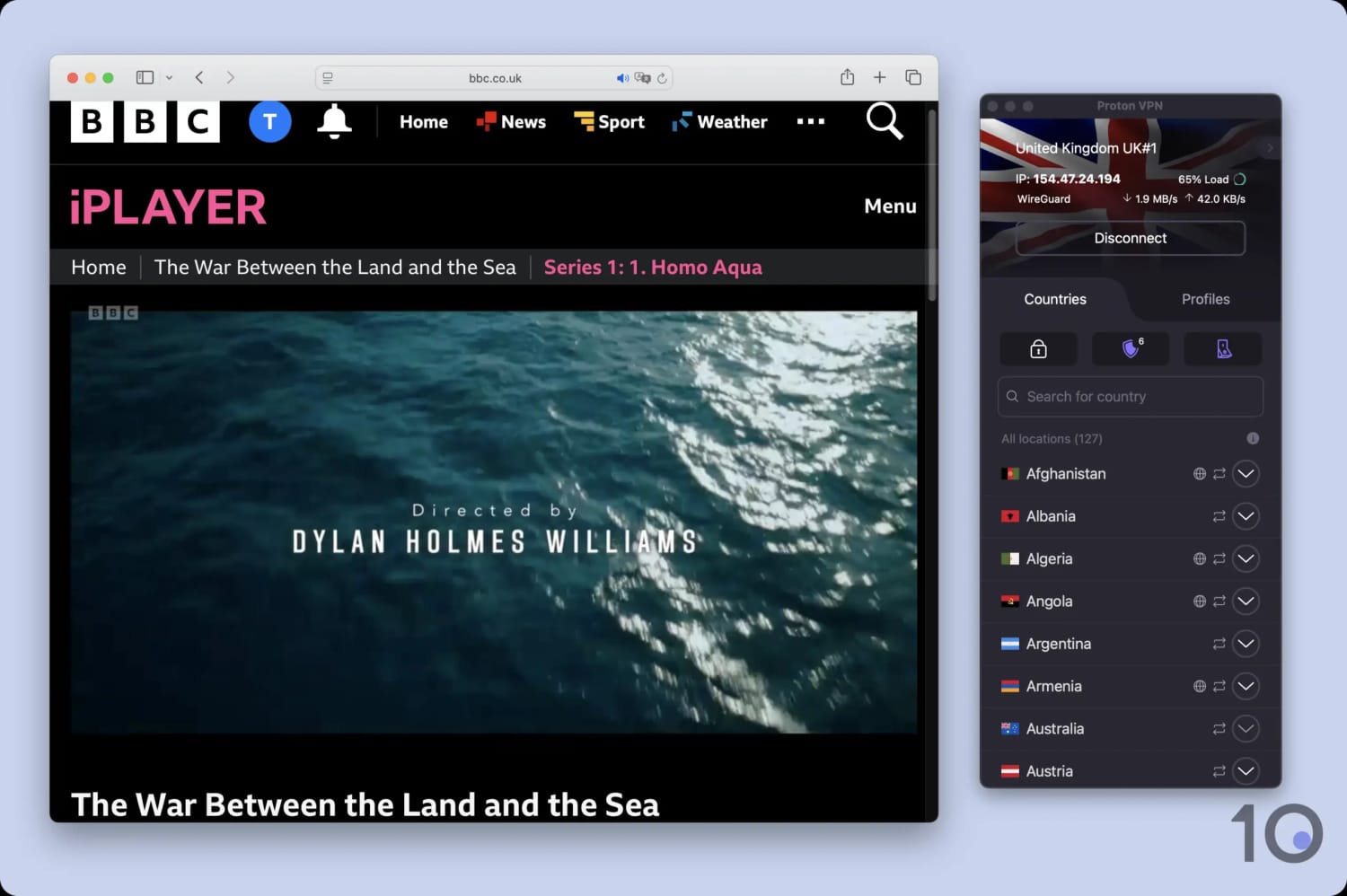Open the iPlayer Menu
The image size is (1347, 896).
[x=890, y=206]
